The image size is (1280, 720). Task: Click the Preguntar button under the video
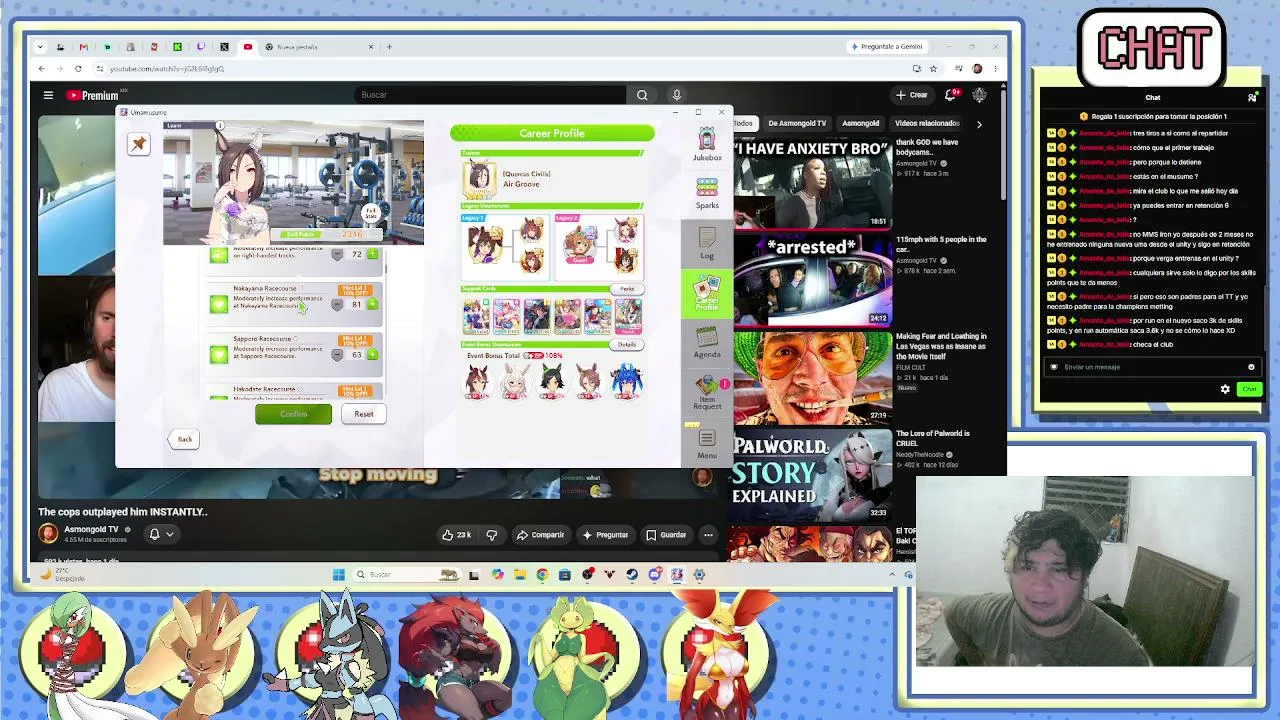(x=605, y=535)
